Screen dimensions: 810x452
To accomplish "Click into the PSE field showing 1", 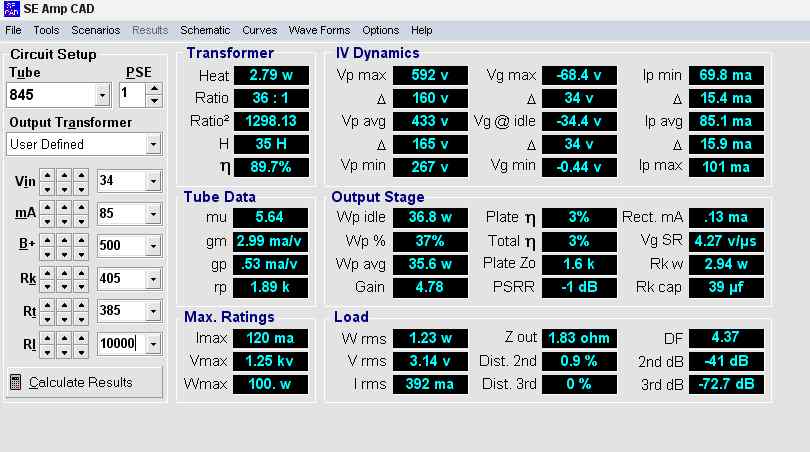I will (133, 95).
